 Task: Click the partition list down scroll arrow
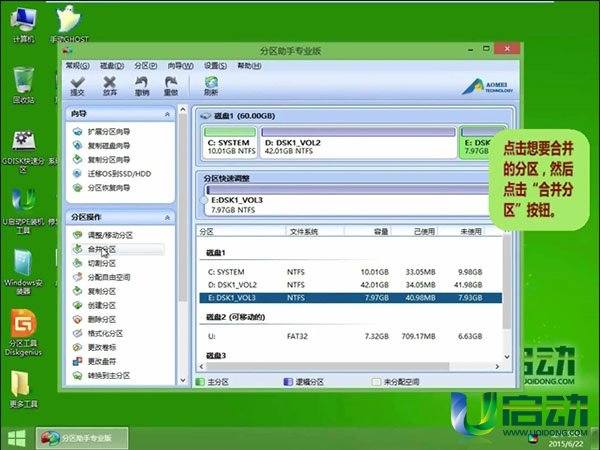click(507, 357)
